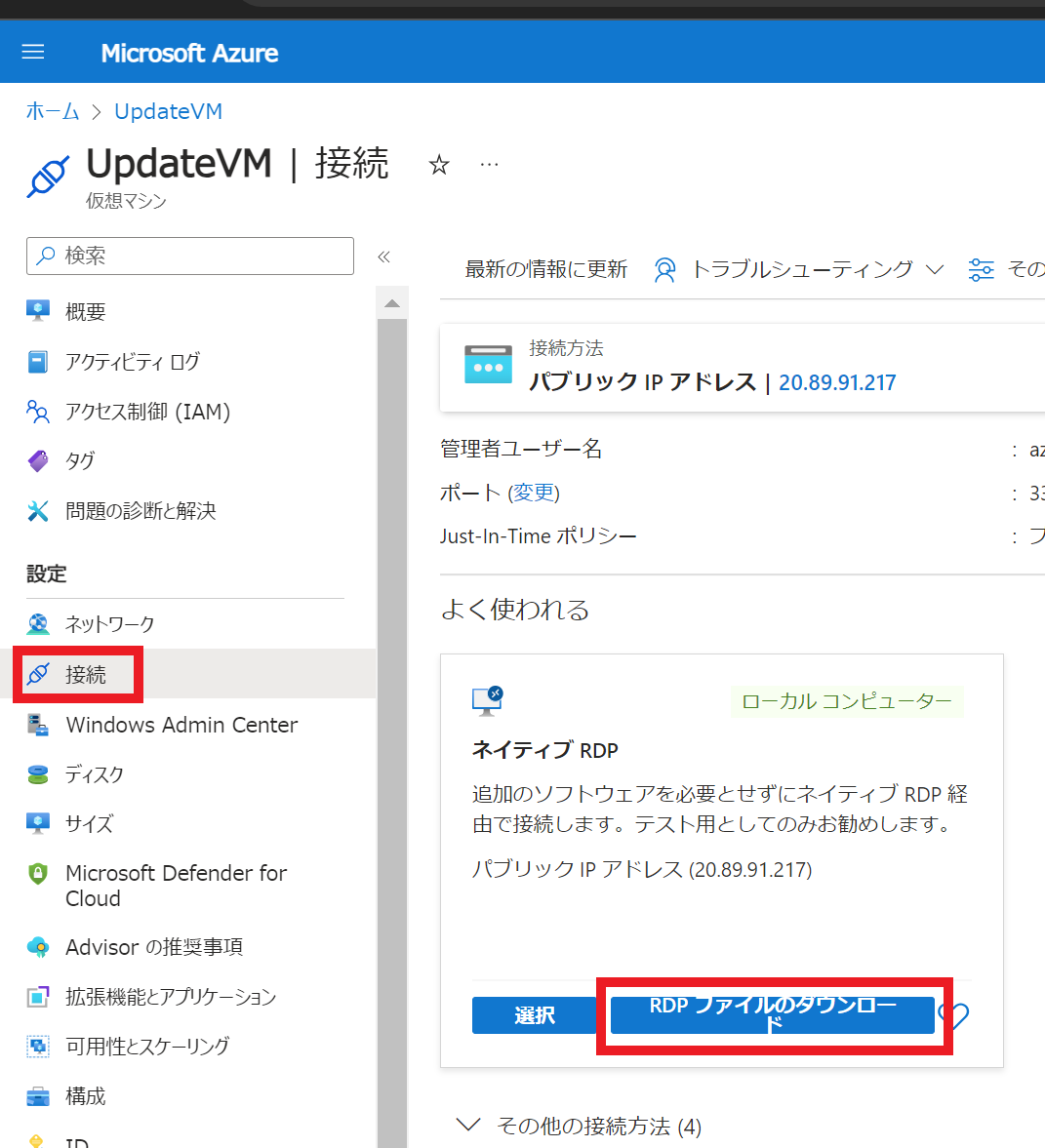This screenshot has width=1045, height=1148.
Task: Open Windows Admin Center
Action: (181, 725)
